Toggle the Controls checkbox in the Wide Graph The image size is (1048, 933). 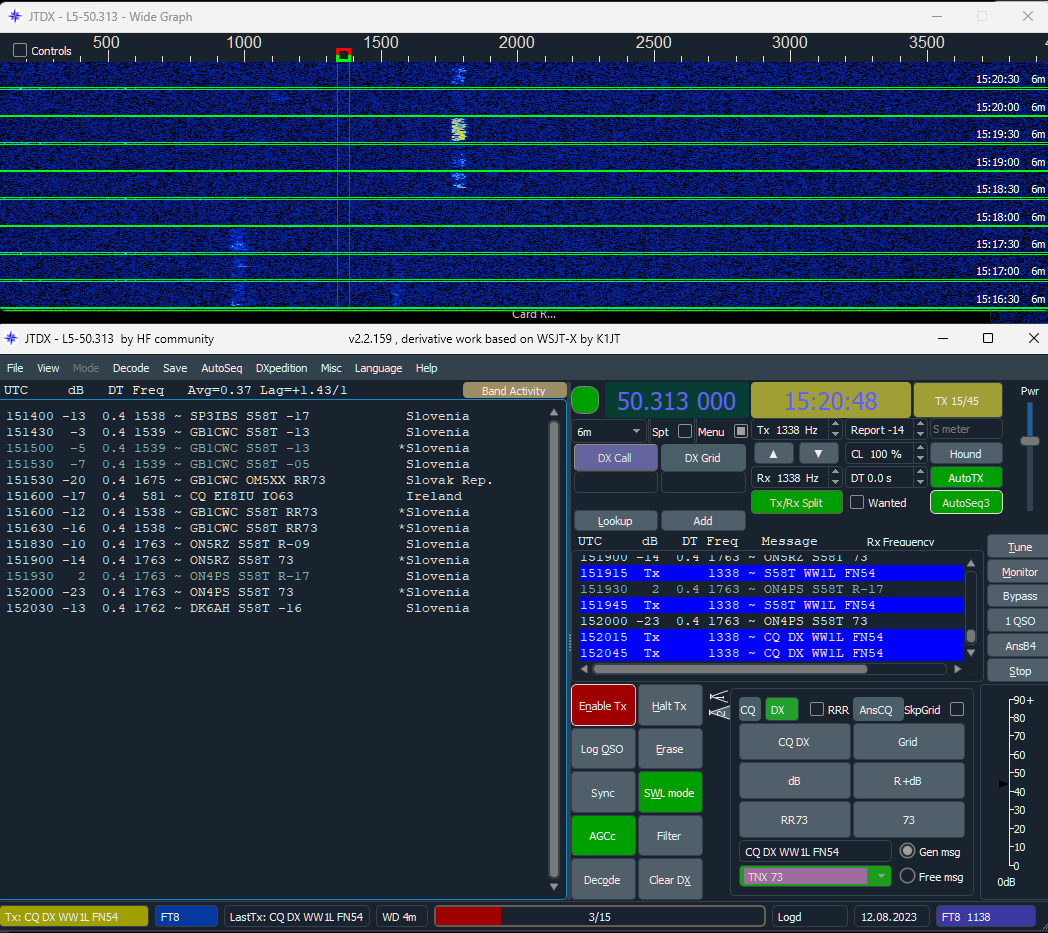(20, 50)
